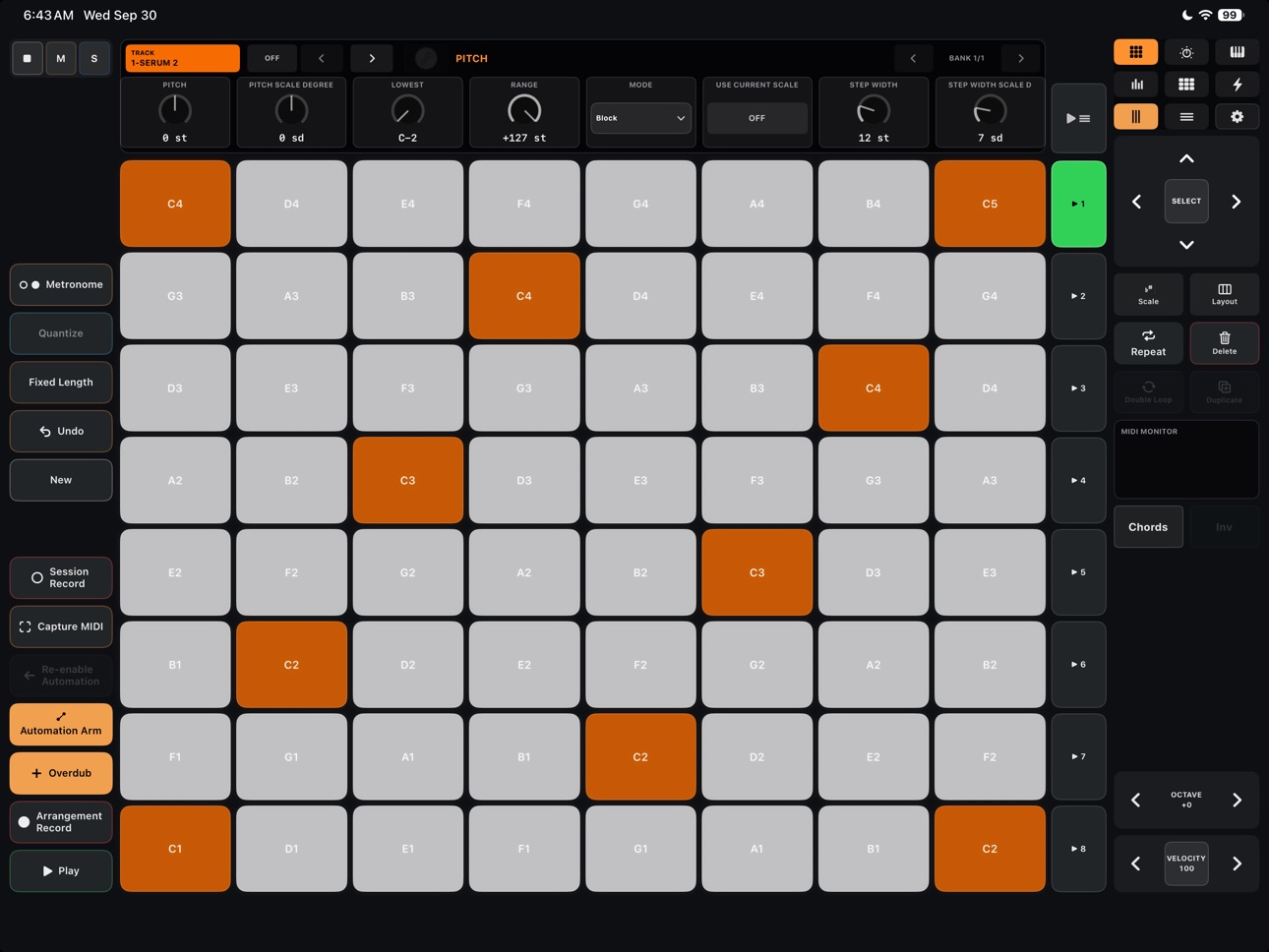The image size is (1269, 952).
Task: Tap the A4 pad
Action: coord(756,204)
